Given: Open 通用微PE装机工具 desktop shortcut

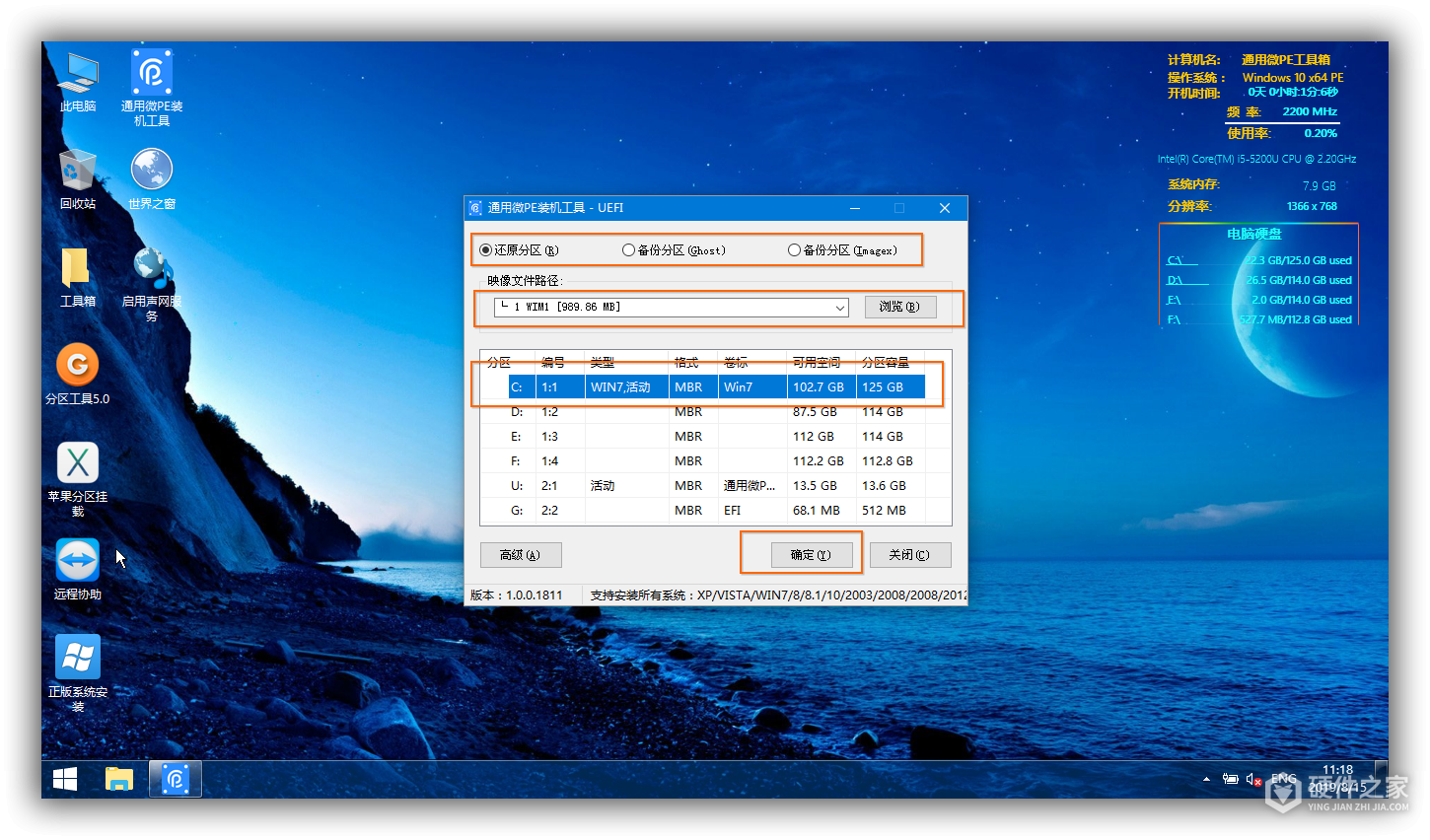Looking at the screenshot, I should point(152,88).
